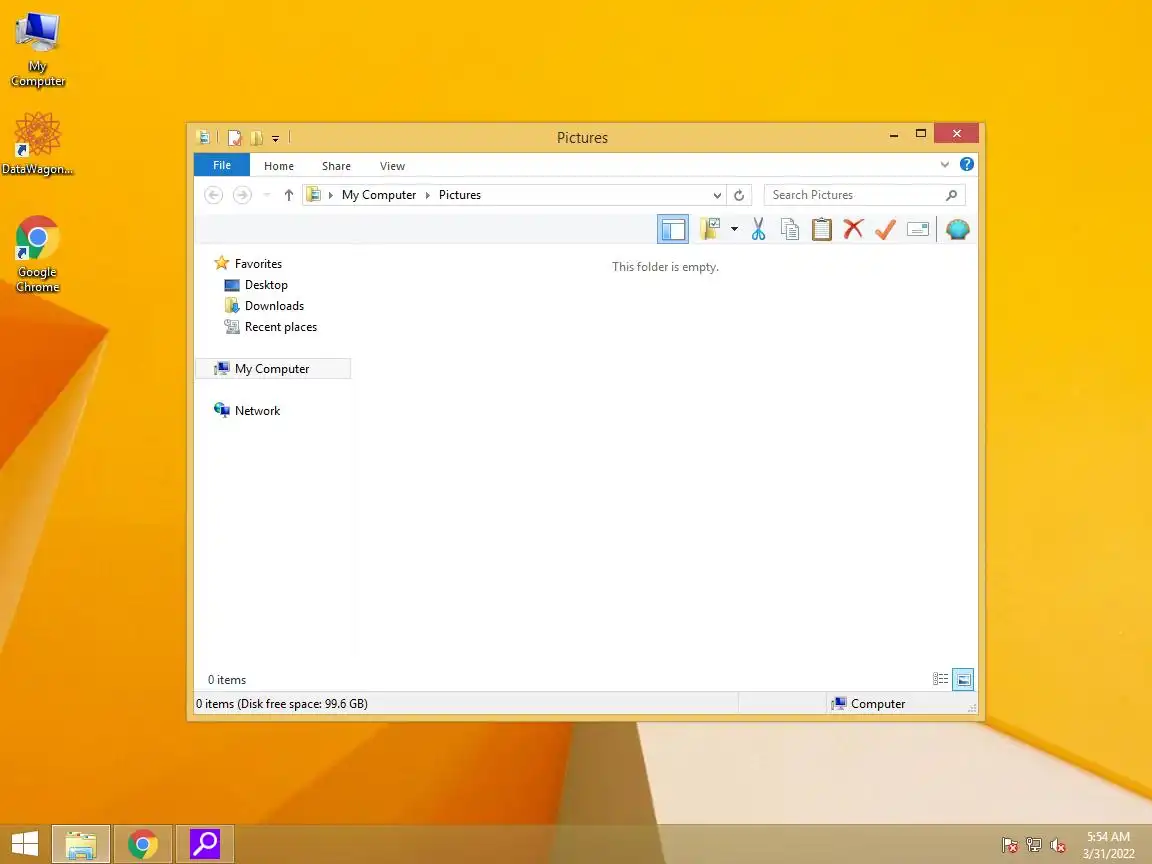Switch to the Share ribbon tab
The width and height of the screenshot is (1152, 864).
pos(336,166)
